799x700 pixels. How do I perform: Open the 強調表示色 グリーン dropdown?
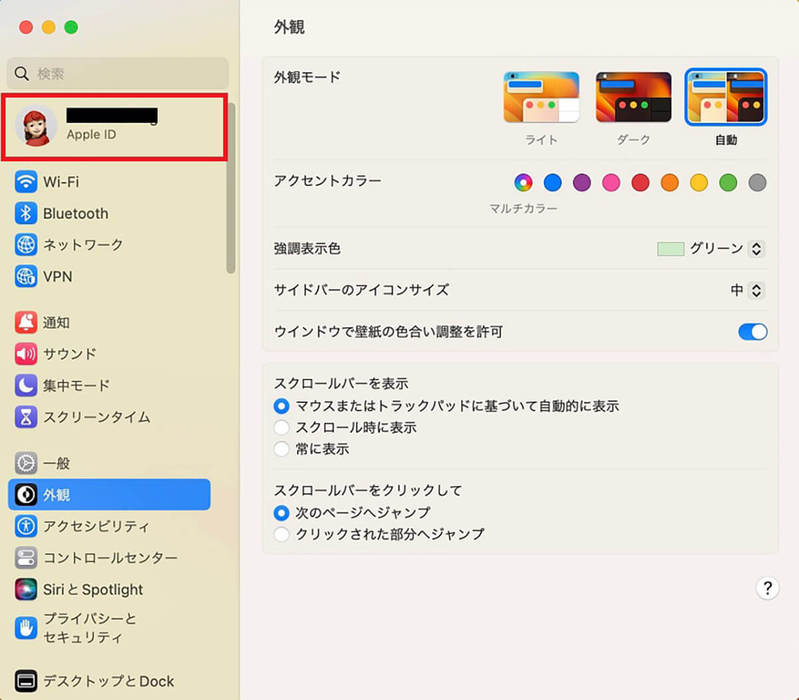click(757, 249)
